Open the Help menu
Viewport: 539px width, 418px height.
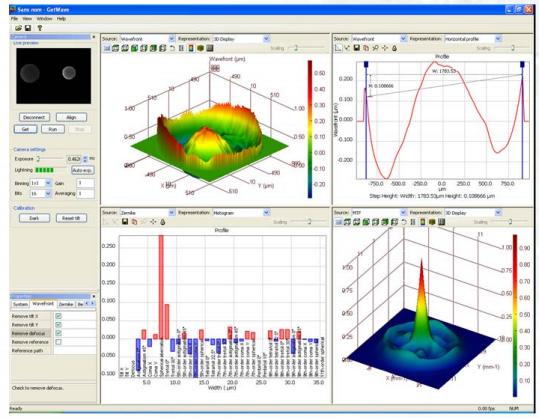(x=61, y=19)
